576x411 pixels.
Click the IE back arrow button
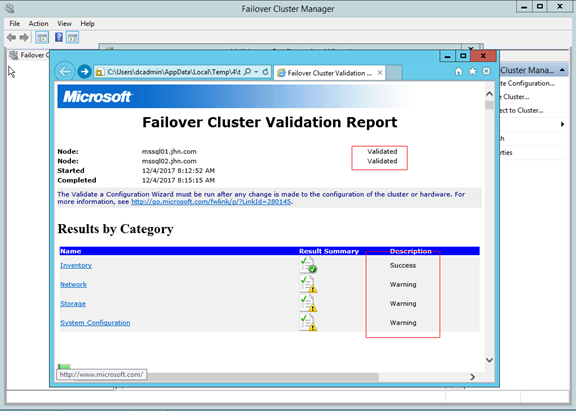pyautogui.click(x=65, y=71)
